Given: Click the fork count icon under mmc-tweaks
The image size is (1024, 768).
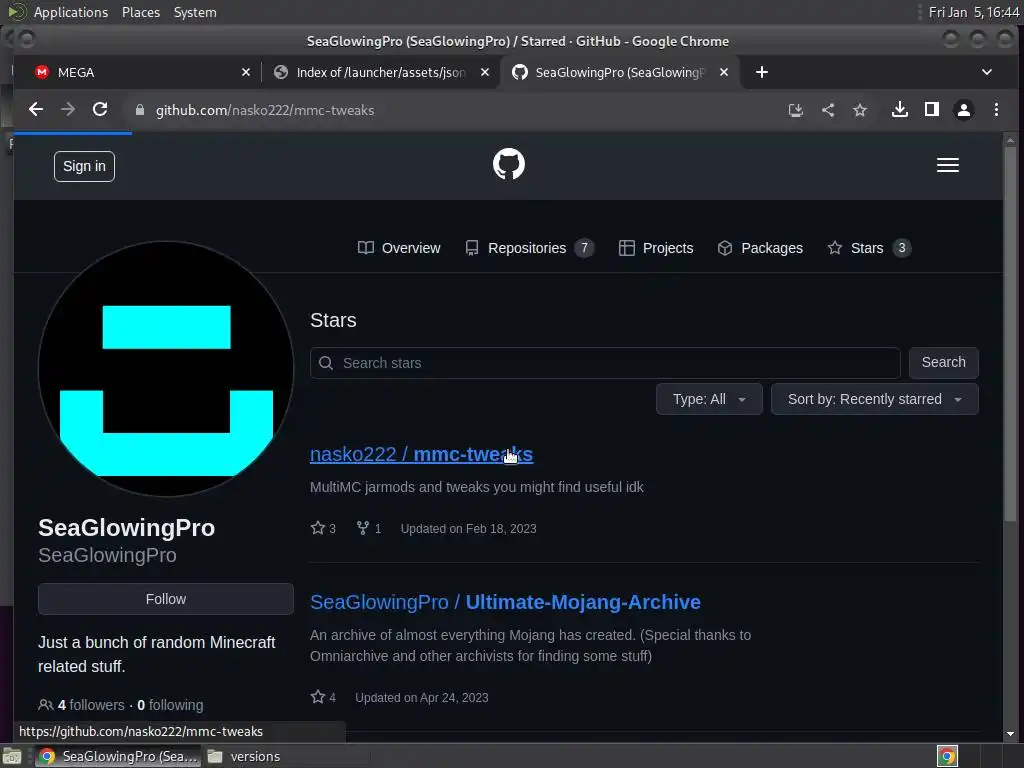Looking at the screenshot, I should [x=363, y=528].
